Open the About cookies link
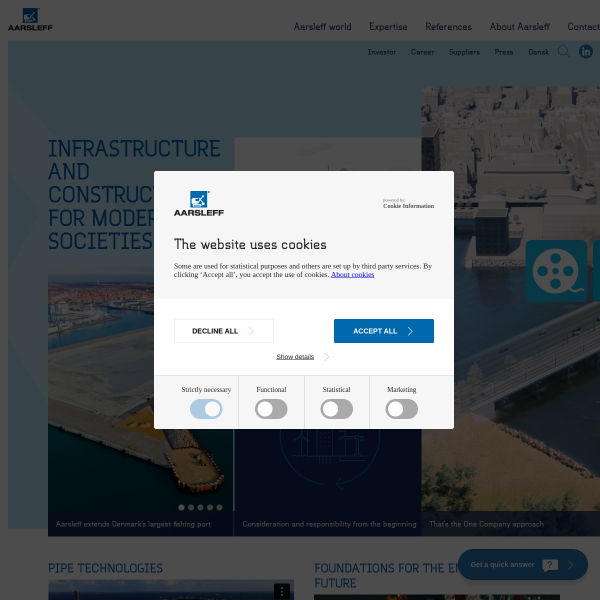 pyautogui.click(x=352, y=274)
